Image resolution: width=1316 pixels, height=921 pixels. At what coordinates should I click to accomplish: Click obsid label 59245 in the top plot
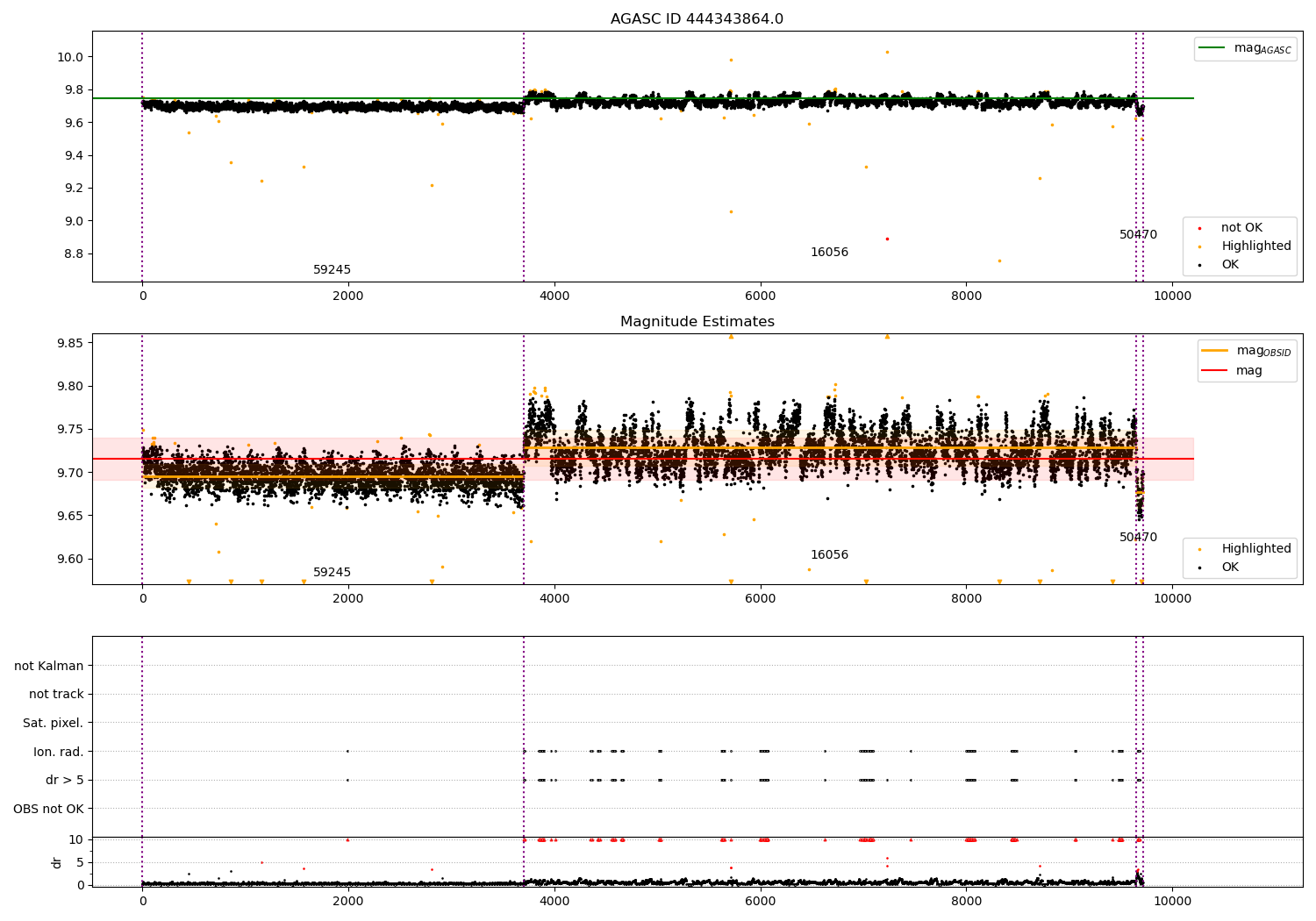pyautogui.click(x=332, y=270)
